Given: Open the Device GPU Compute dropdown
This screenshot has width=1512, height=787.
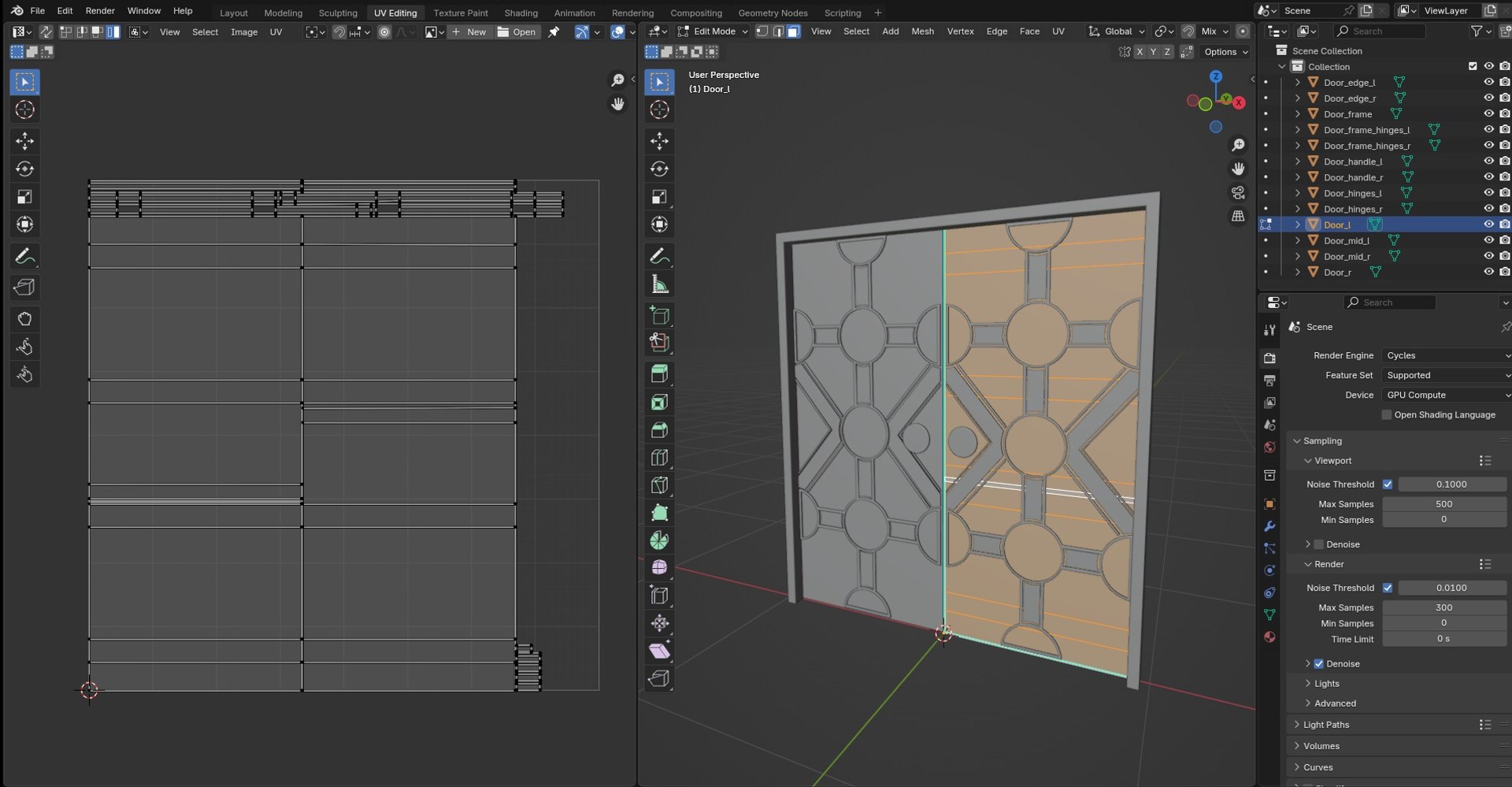Looking at the screenshot, I should pyautogui.click(x=1446, y=395).
